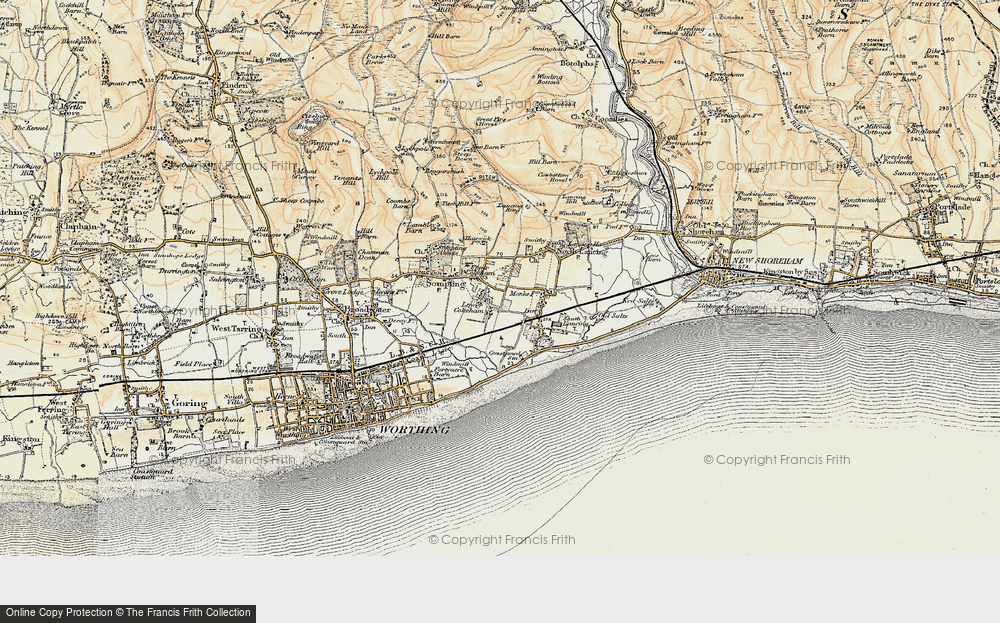Select the Lower Cokeham label

pyautogui.click(x=471, y=308)
